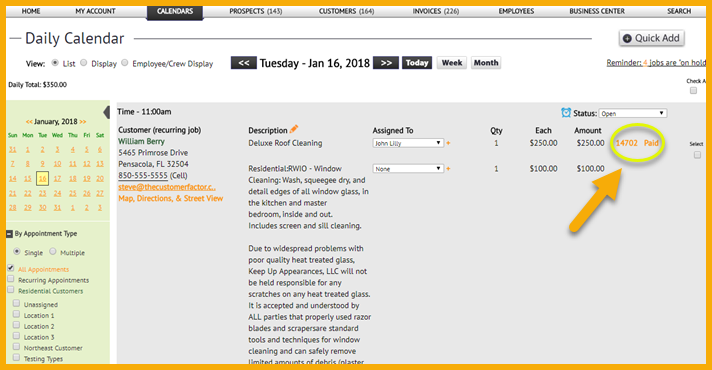Switch to Week view

coord(452,63)
